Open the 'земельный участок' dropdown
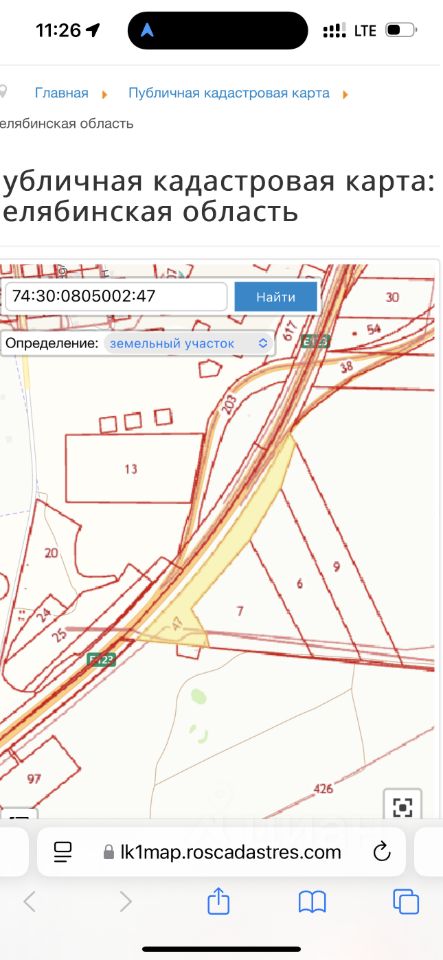This screenshot has width=443, height=960. (189, 343)
